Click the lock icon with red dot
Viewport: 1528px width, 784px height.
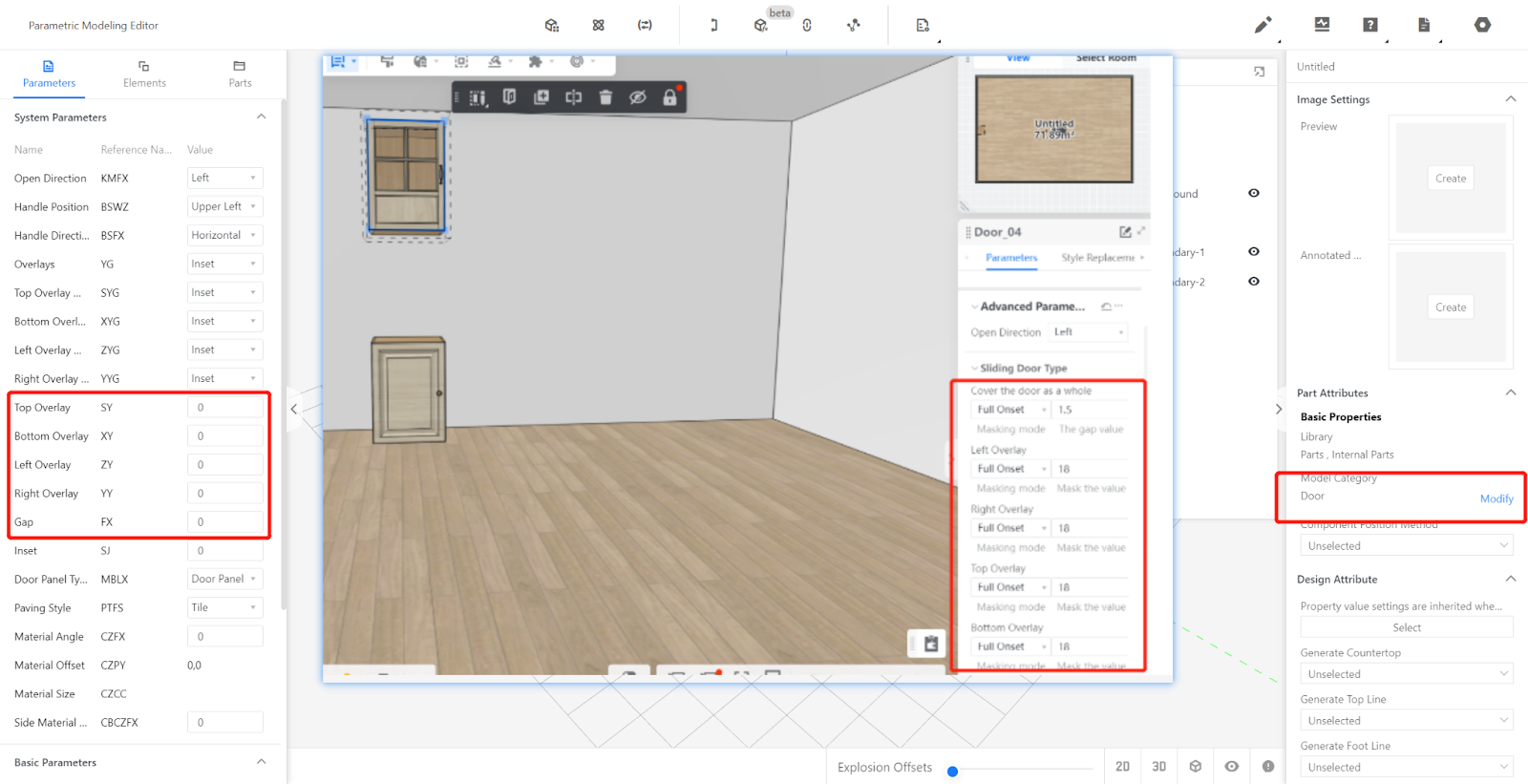669,97
